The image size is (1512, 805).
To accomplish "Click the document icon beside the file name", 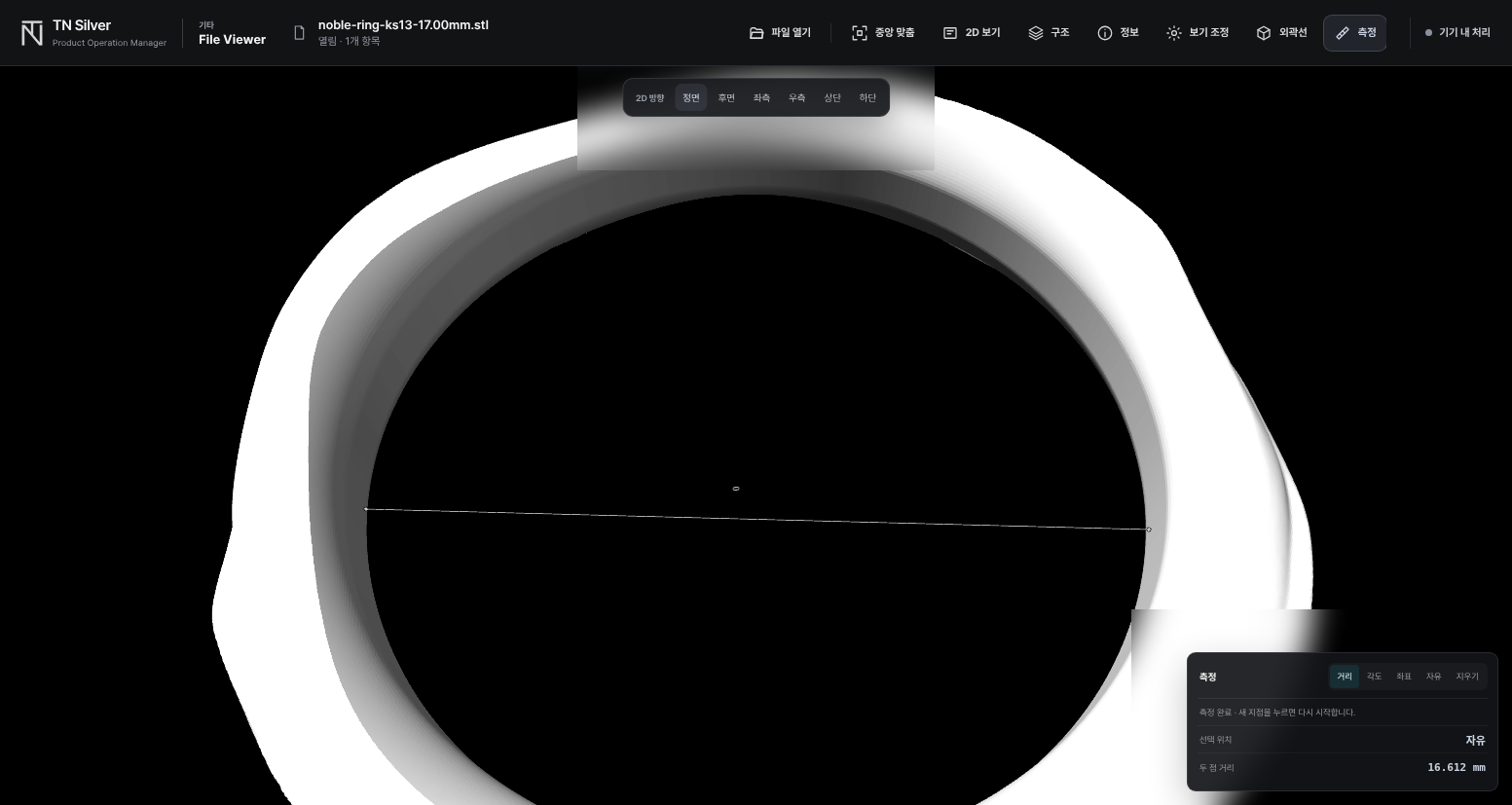I will [x=300, y=33].
